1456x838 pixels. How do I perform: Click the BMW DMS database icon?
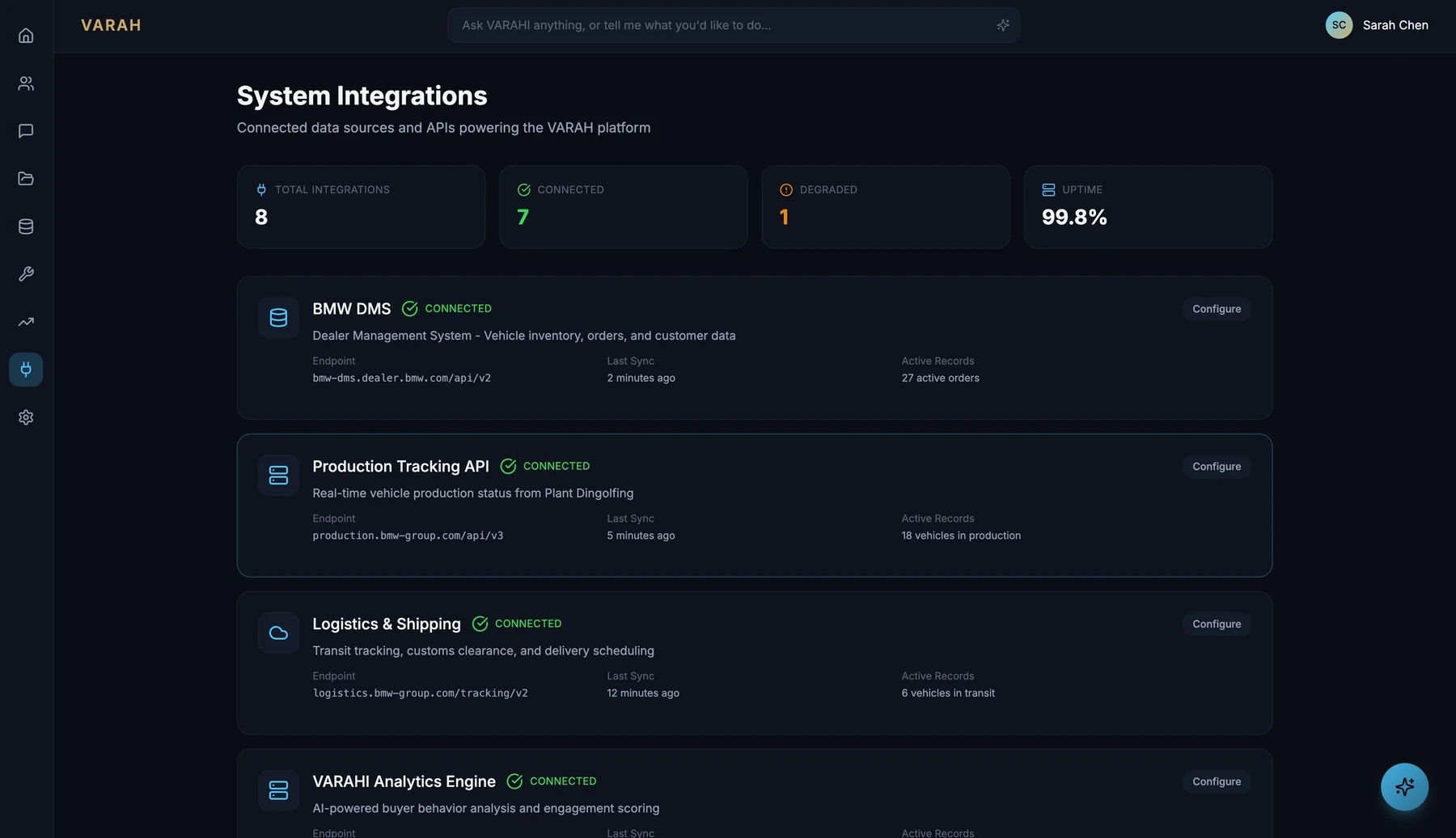coord(278,318)
